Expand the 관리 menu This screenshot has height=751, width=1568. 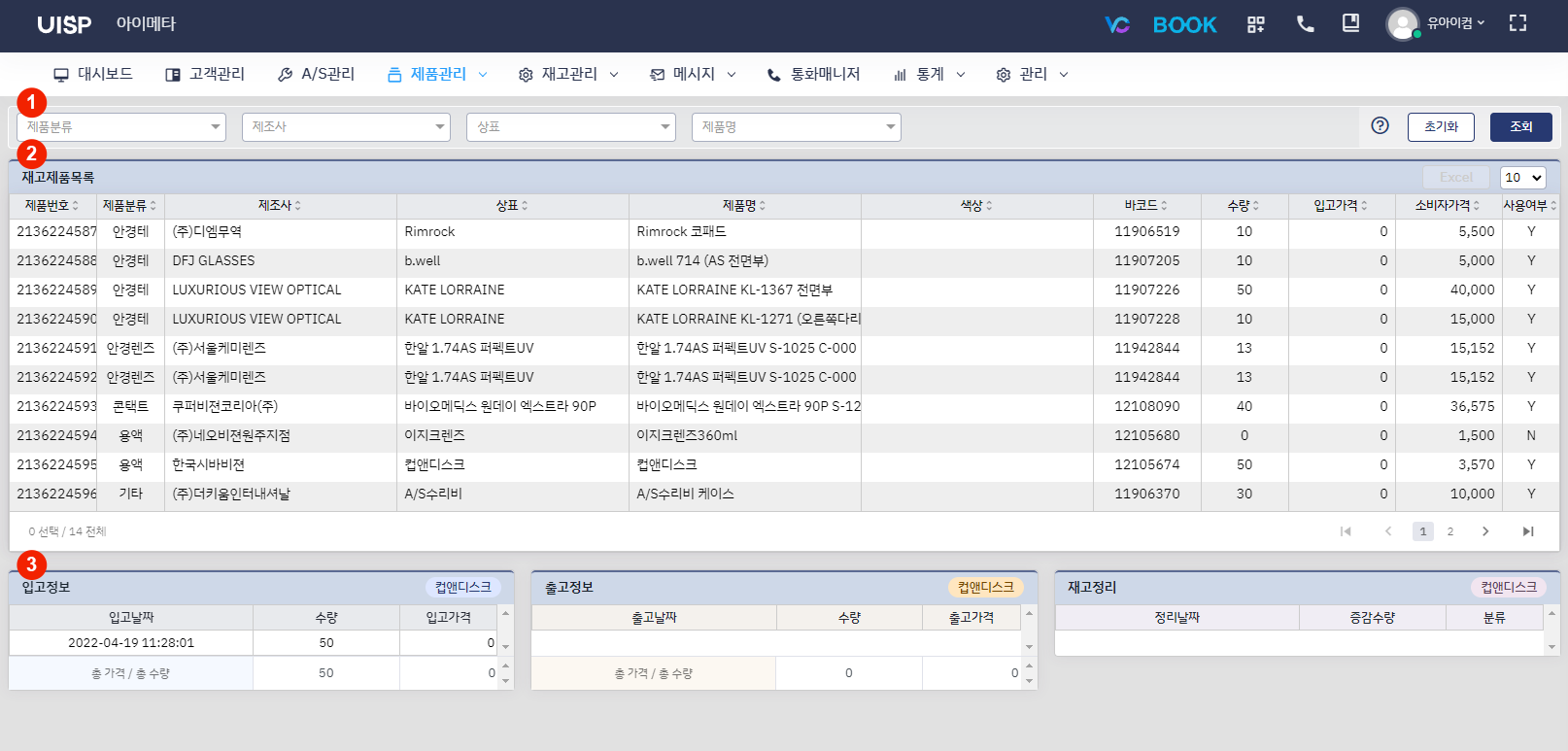click(x=1032, y=74)
